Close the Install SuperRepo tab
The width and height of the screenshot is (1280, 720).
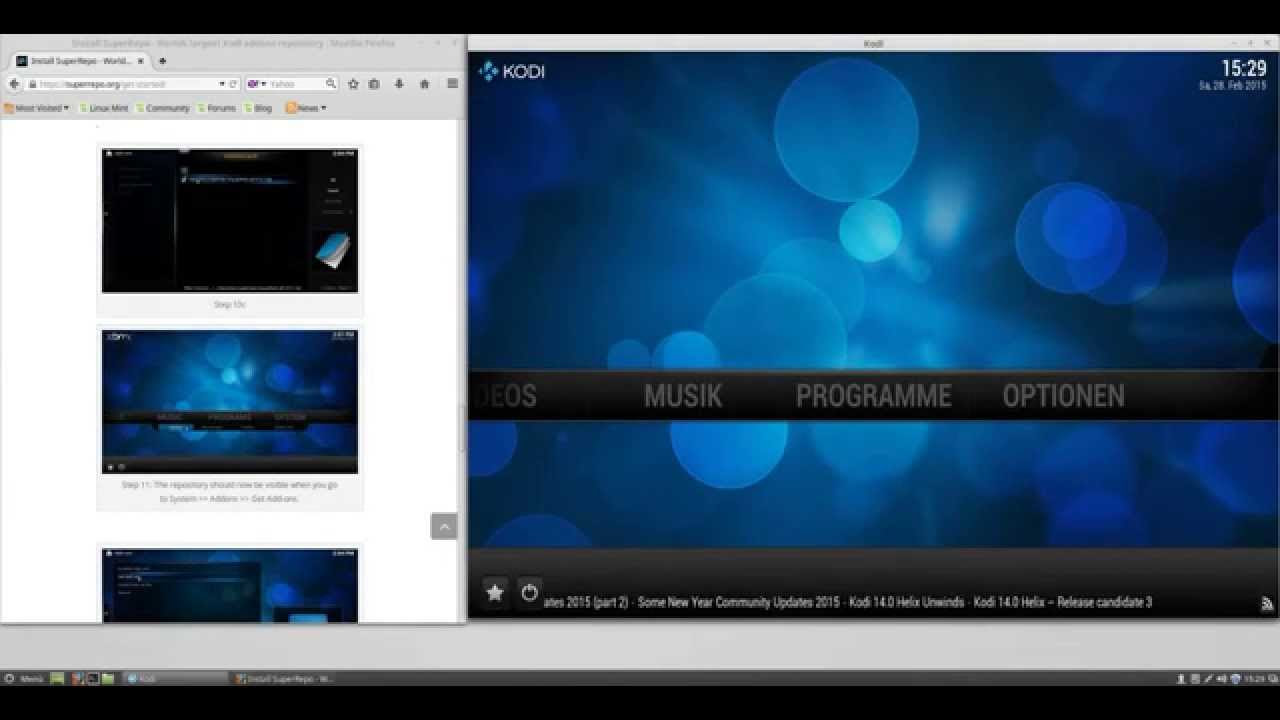(x=140, y=61)
